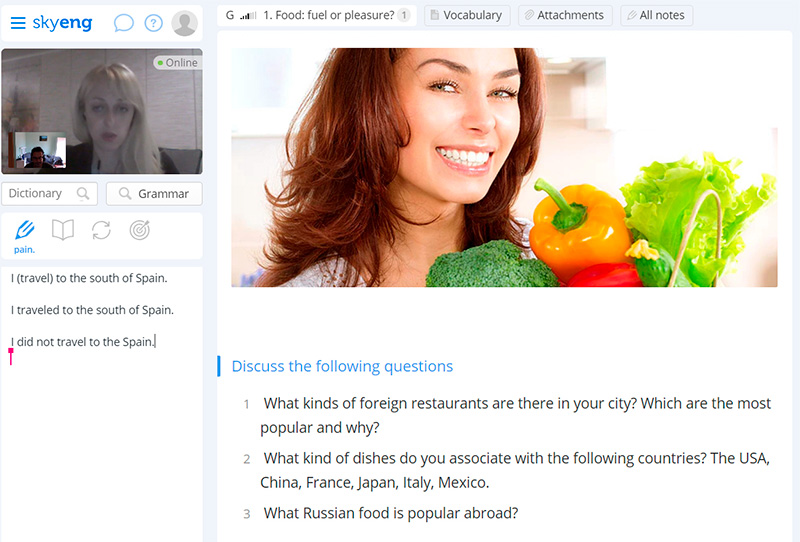The image size is (800, 542).
Task: Open the Vocabulary tab
Action: (x=467, y=15)
